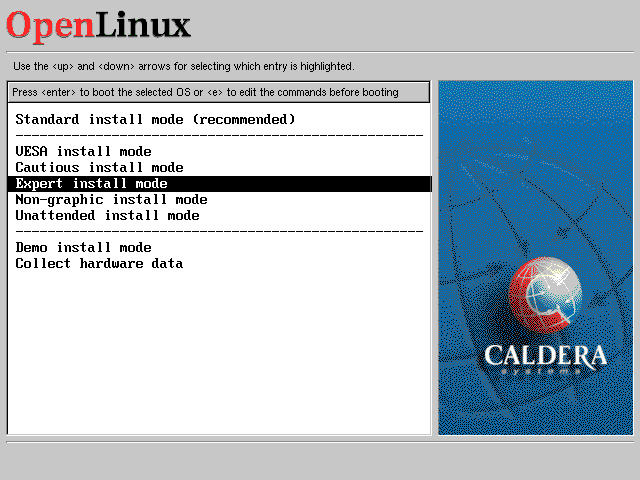Click the Caldera globe emblem
This screenshot has height=480, width=640.
(x=546, y=299)
